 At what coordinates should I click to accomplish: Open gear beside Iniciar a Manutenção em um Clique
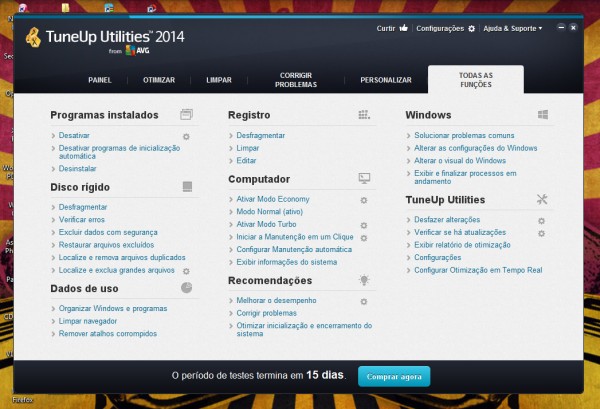(x=364, y=238)
